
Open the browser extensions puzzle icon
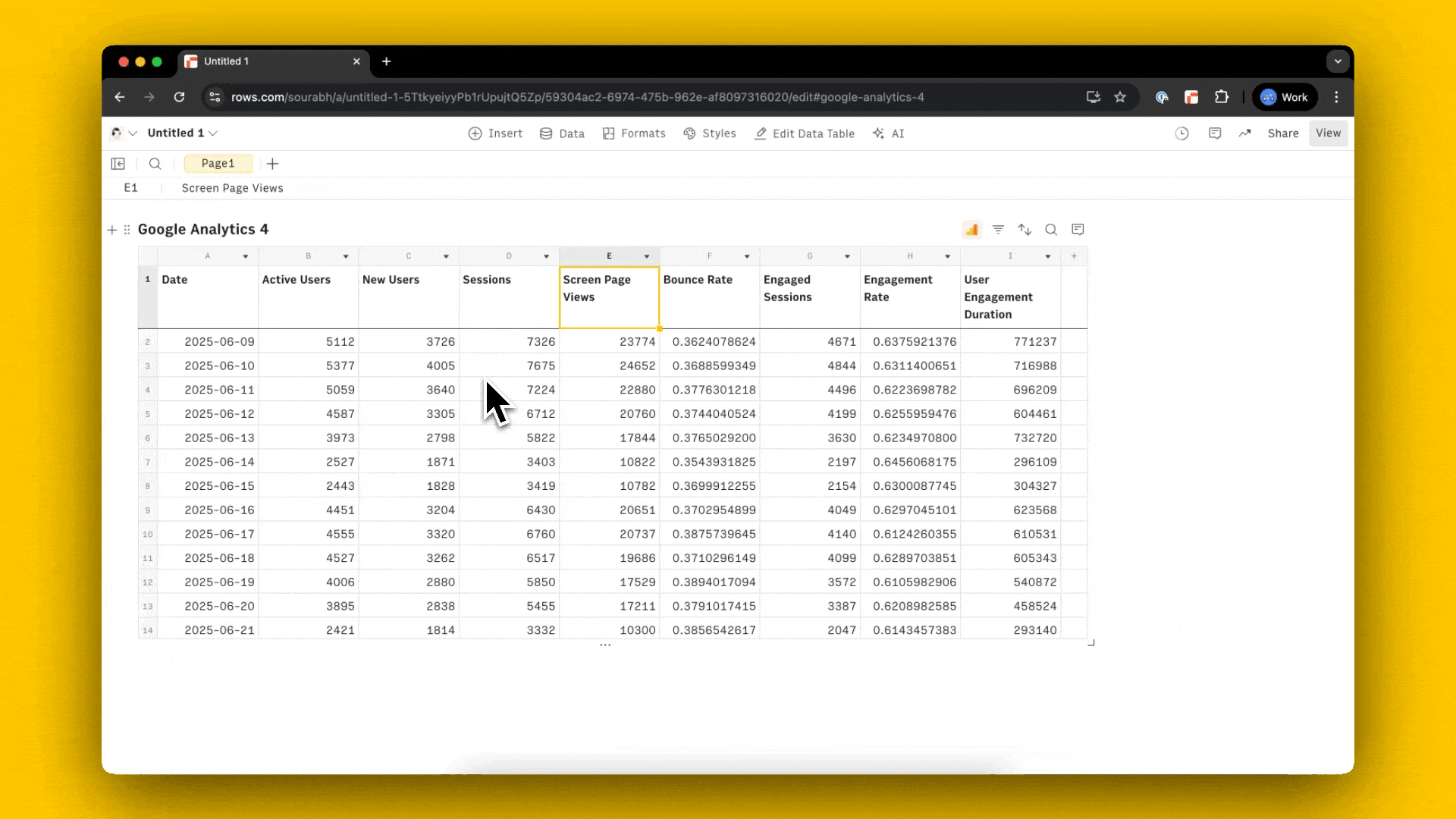point(1221,97)
